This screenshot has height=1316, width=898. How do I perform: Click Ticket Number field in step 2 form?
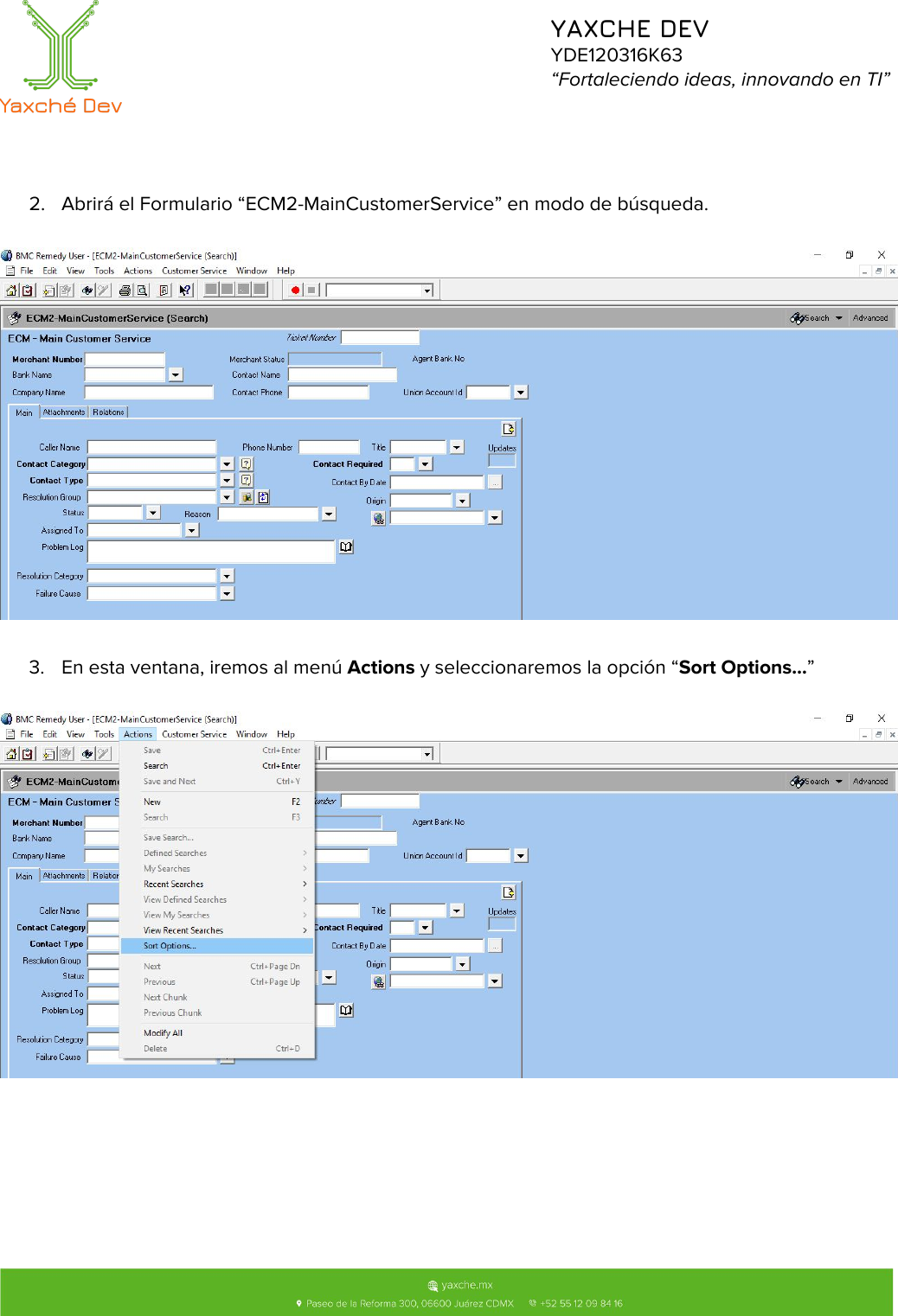380,337
